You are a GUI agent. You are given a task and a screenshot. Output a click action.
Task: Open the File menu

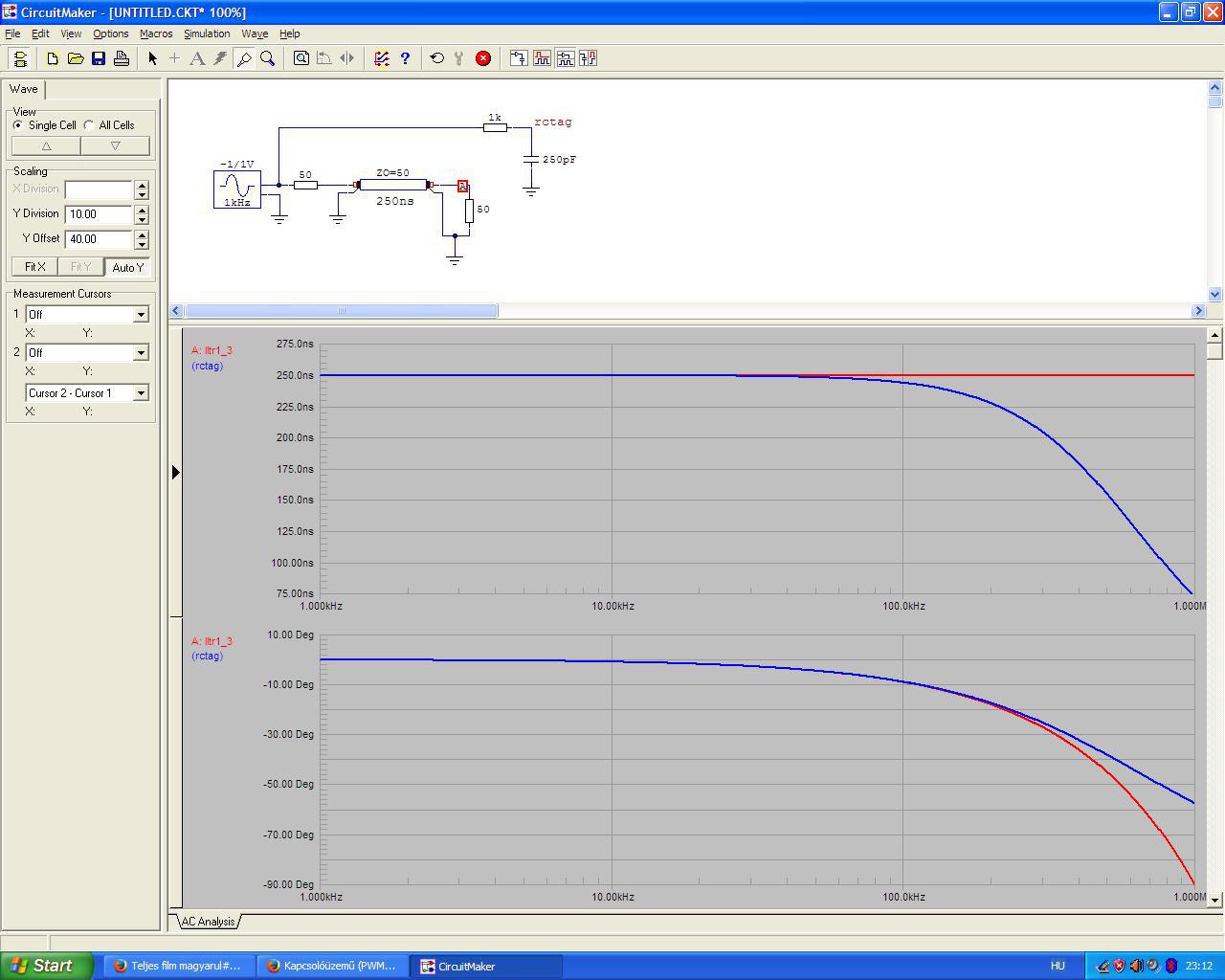(12, 33)
